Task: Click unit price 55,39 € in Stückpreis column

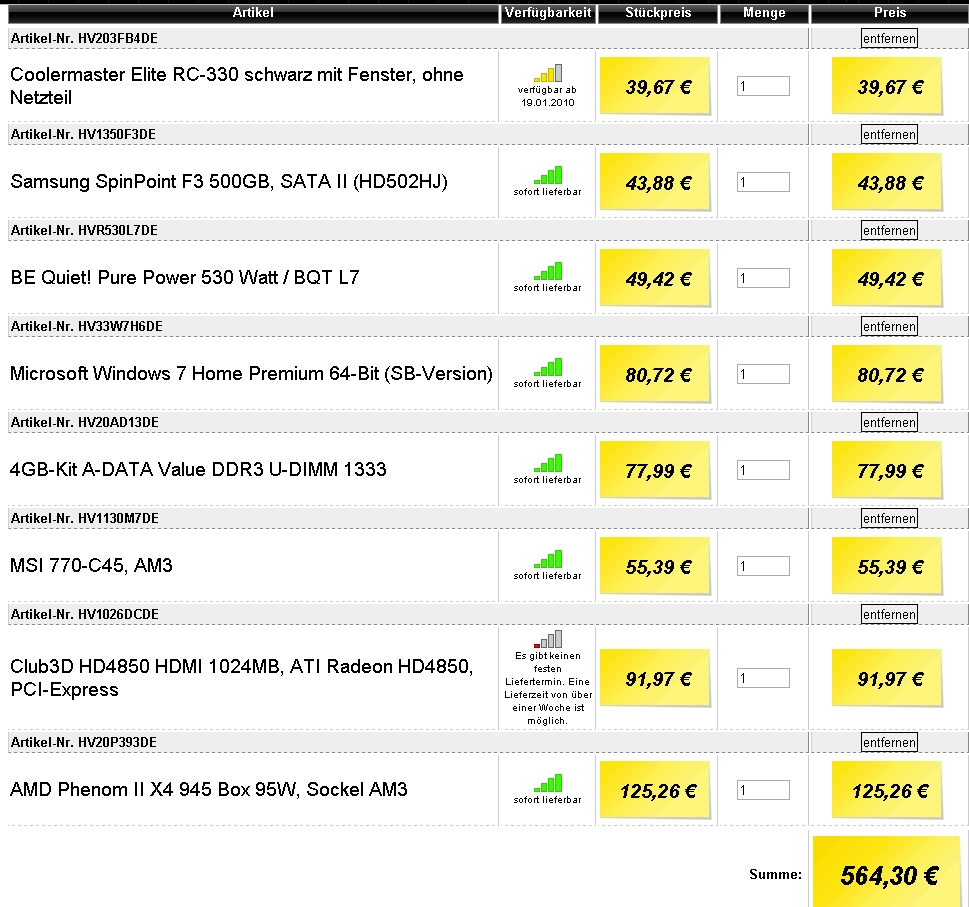Action: click(x=658, y=567)
